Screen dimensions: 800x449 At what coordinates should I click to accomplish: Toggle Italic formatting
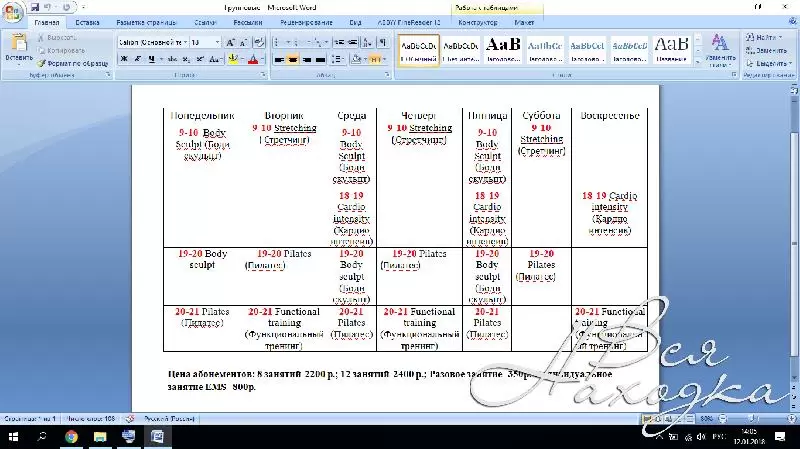pyautogui.click(x=137, y=59)
